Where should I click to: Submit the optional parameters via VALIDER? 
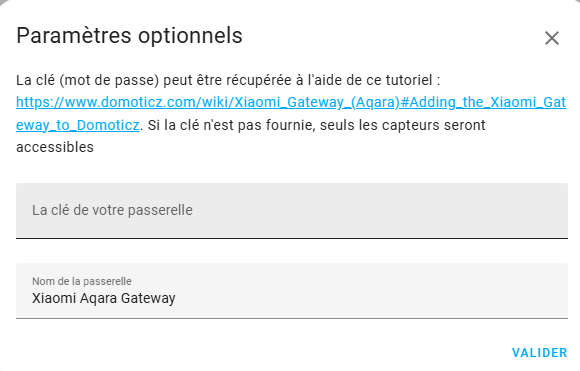pyautogui.click(x=539, y=353)
